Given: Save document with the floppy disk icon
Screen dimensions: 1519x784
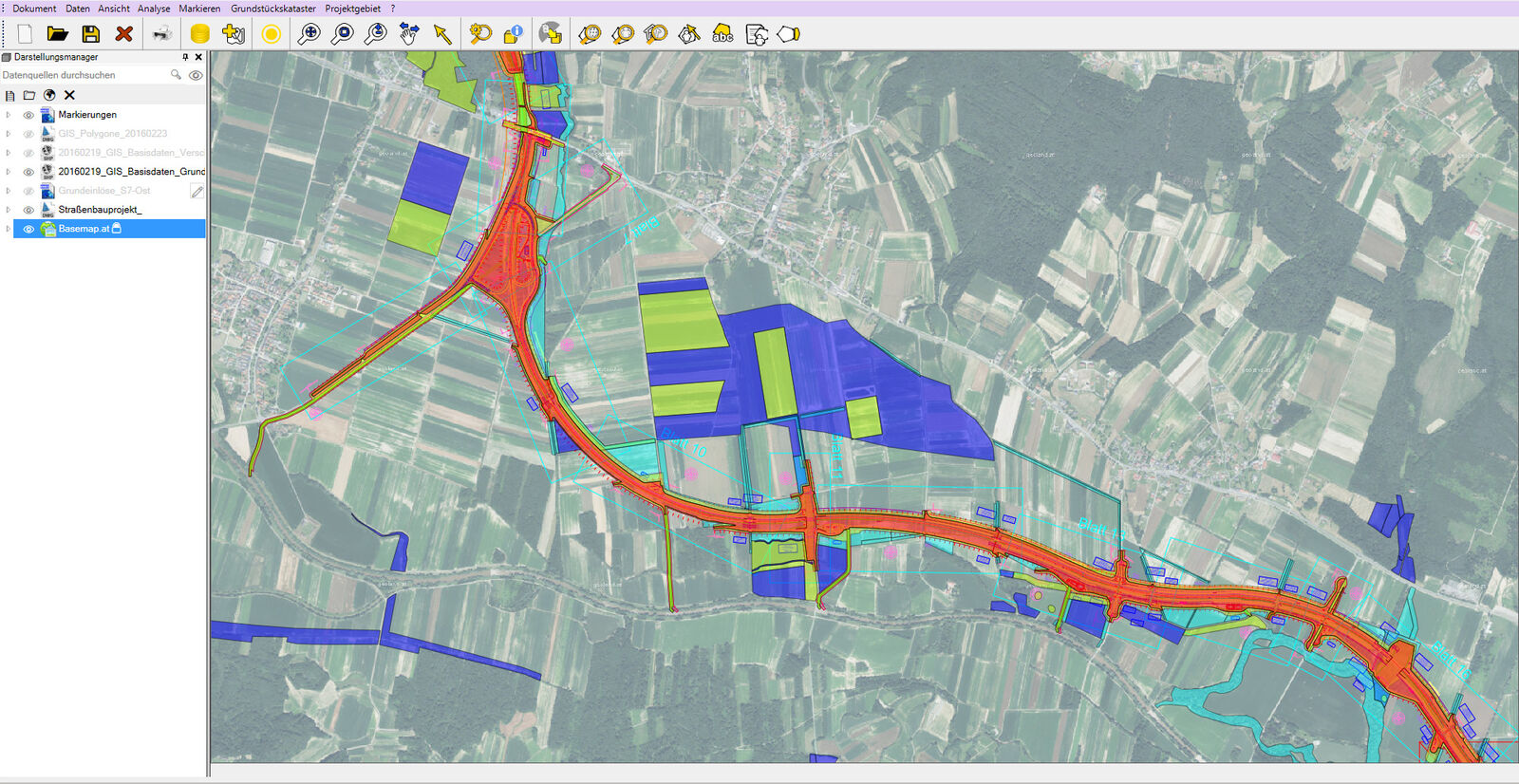Looking at the screenshot, I should point(91,34).
